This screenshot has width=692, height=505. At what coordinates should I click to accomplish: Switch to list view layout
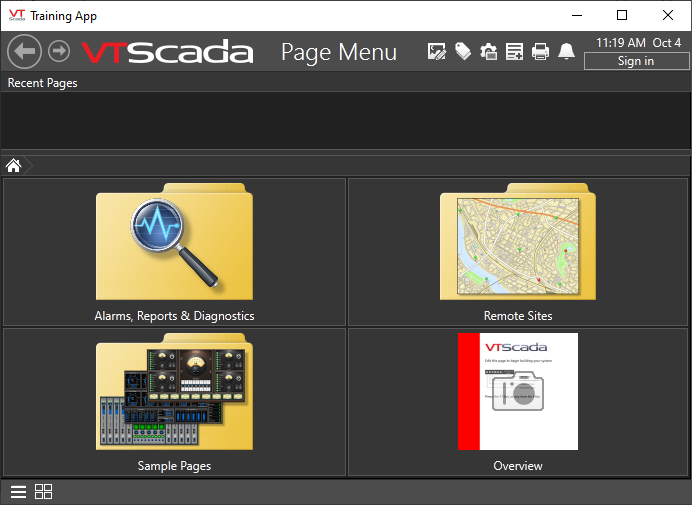tap(19, 491)
